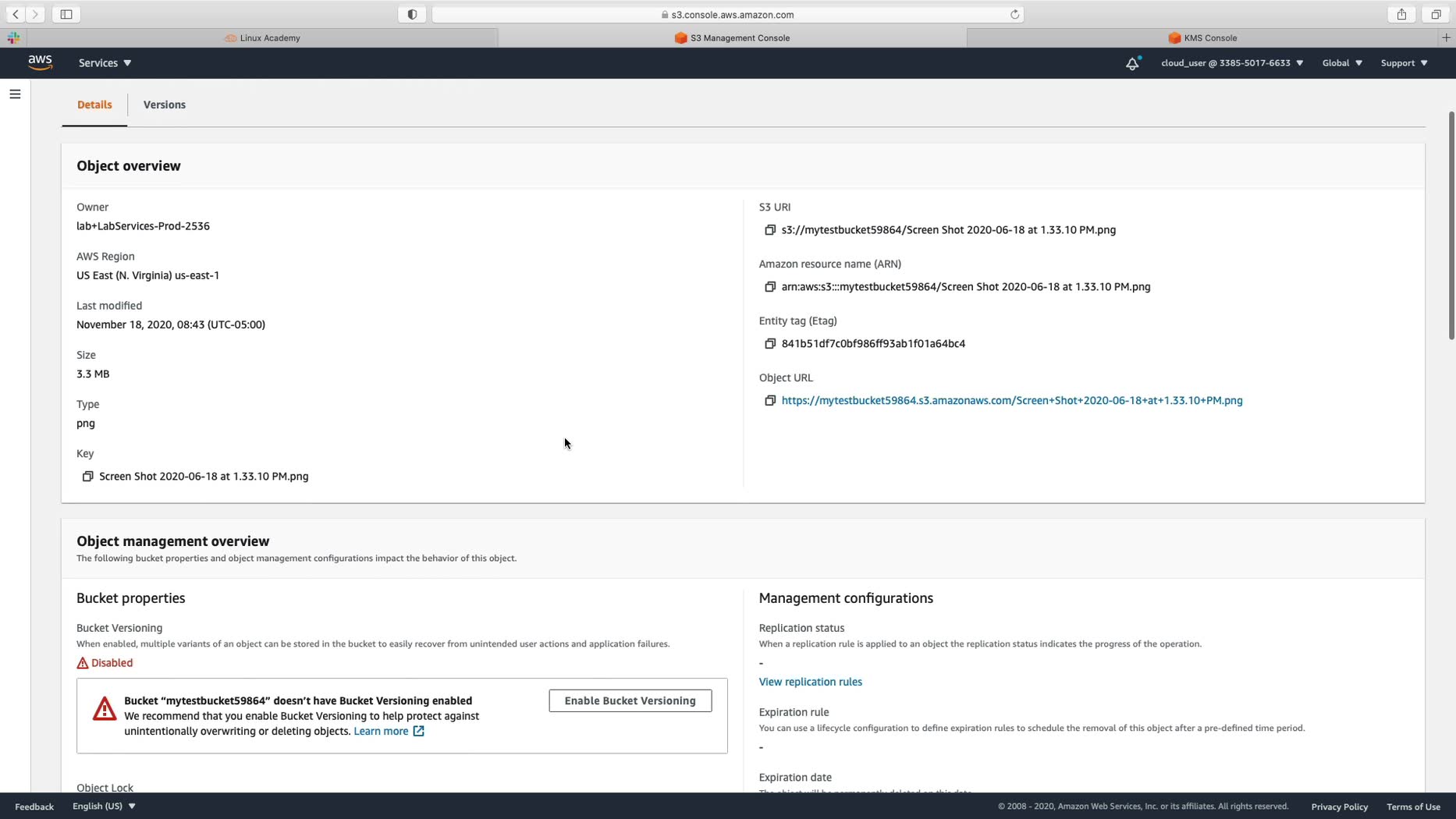Click the page vertical scrollbar
Image resolution: width=1456 pixels, height=819 pixels.
coord(1451,226)
